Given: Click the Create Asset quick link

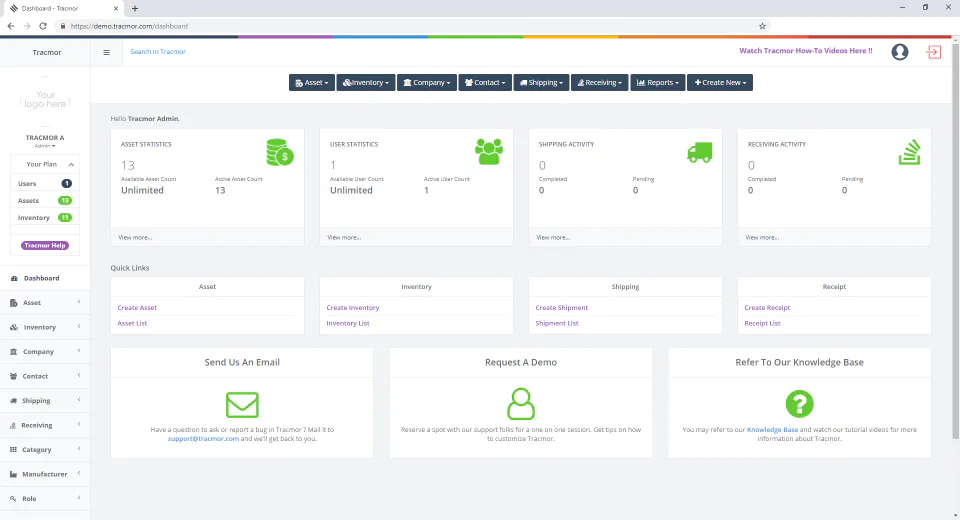Looking at the screenshot, I should 137,307.
